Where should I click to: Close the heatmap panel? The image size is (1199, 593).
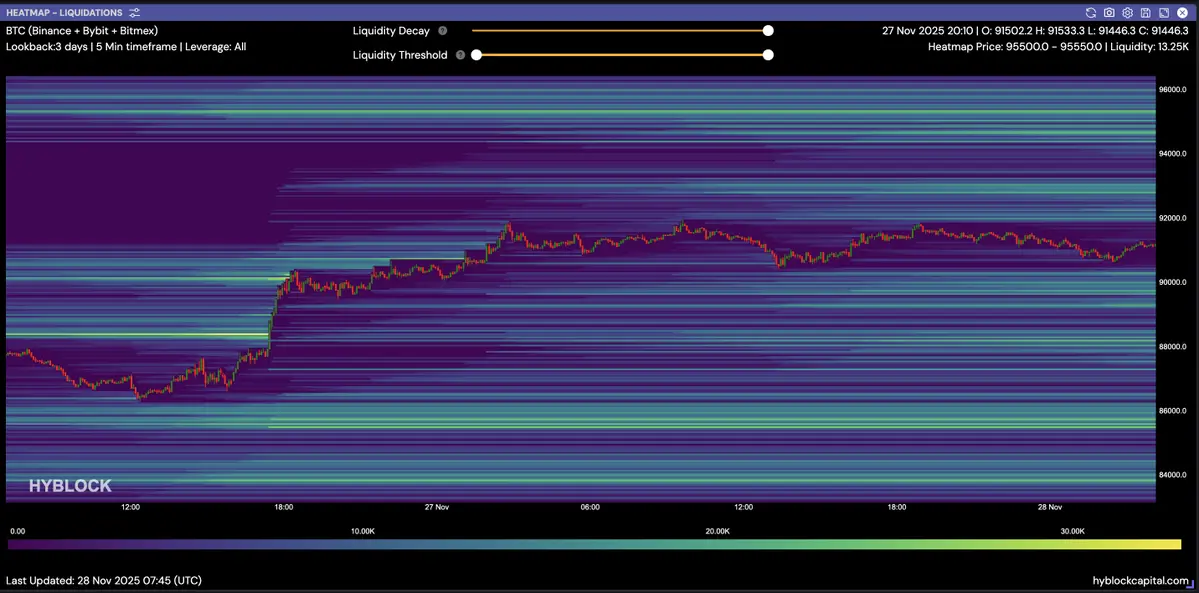(x=1181, y=13)
